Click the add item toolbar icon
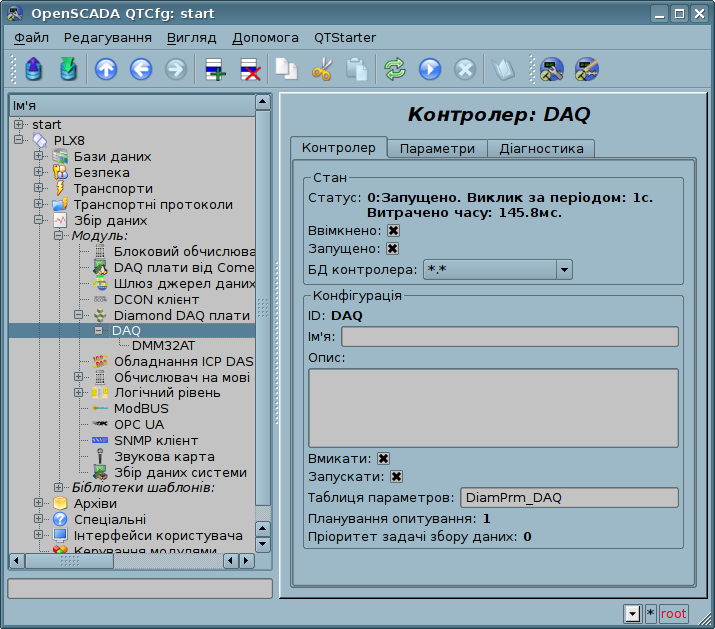This screenshot has height=629, width=715. pyautogui.click(x=215, y=69)
